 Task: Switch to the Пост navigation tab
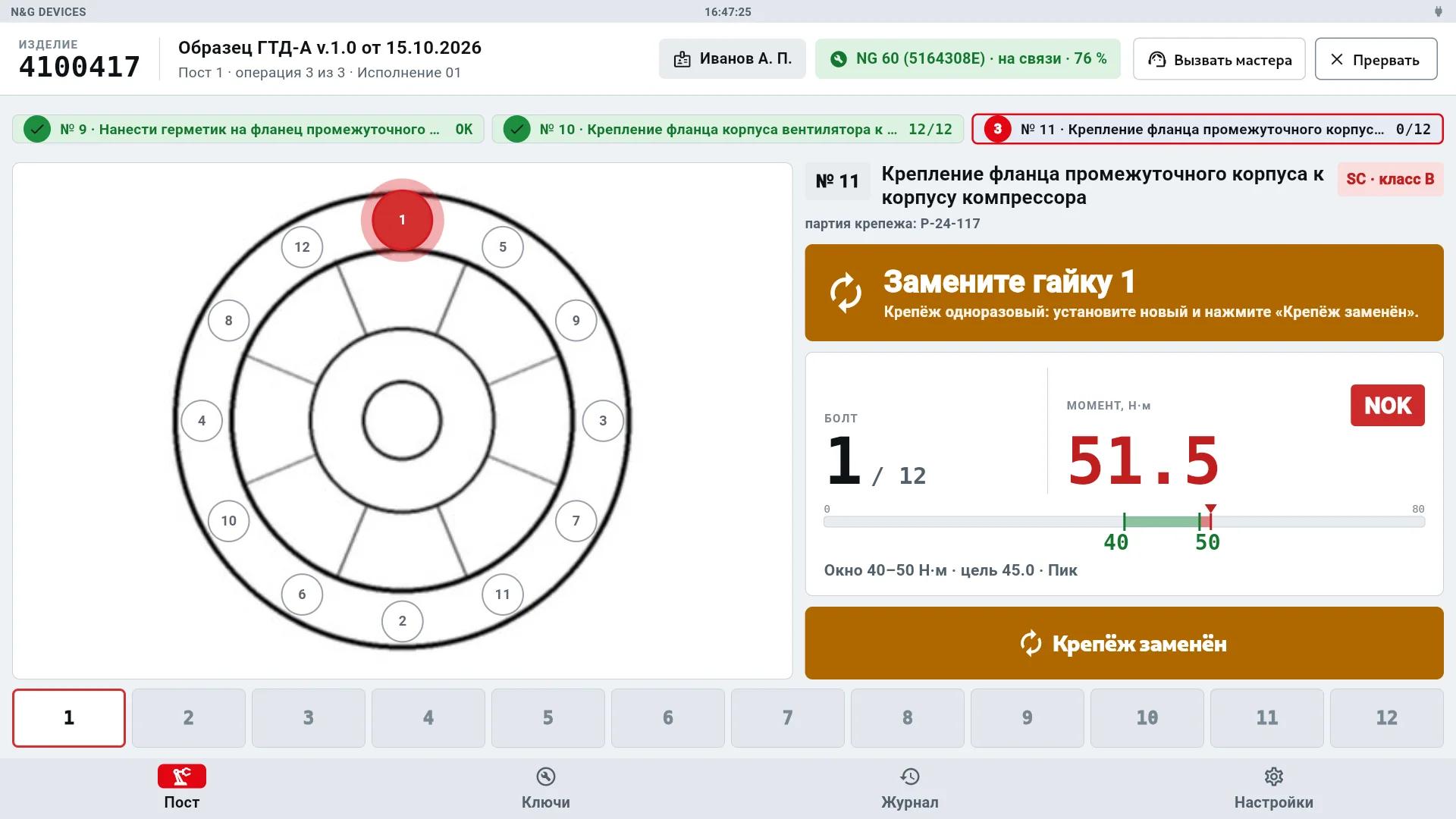[x=182, y=789]
